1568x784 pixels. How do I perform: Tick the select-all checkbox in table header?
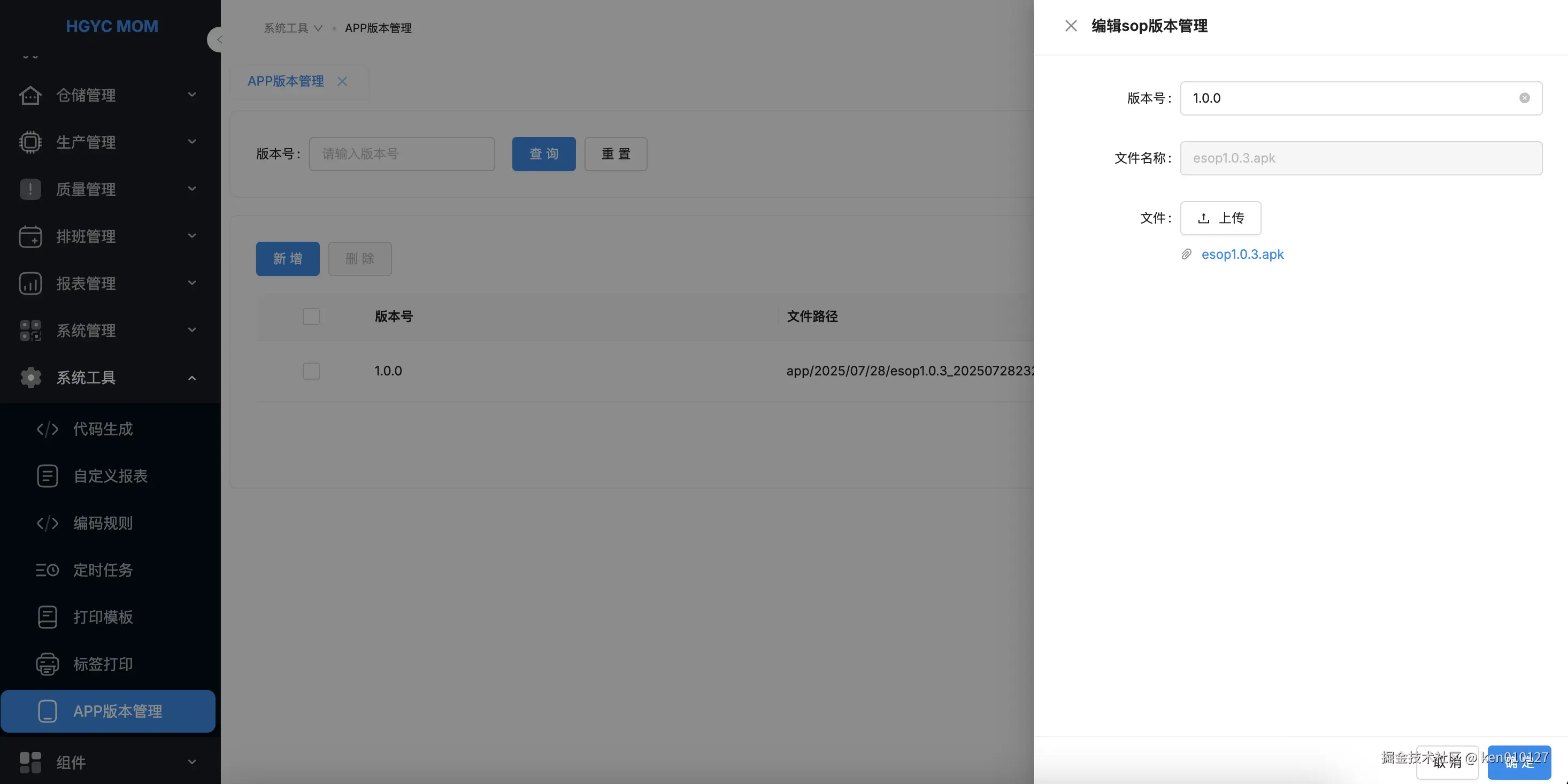click(311, 317)
